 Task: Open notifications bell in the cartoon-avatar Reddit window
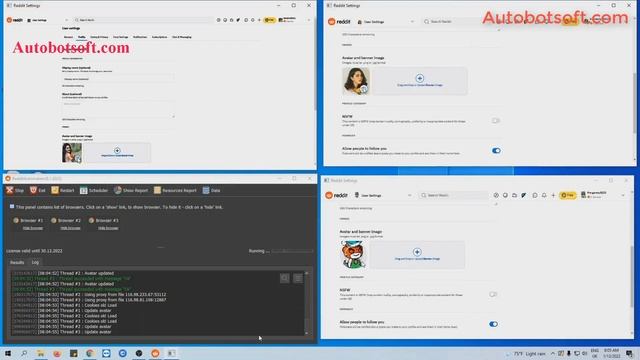coord(544,196)
